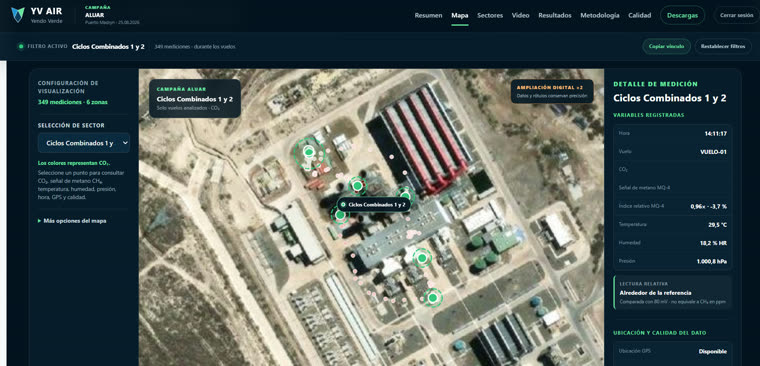The width and height of the screenshot is (760, 366).
Task: Click the VUELO-01 flight value
Action: pos(713,152)
